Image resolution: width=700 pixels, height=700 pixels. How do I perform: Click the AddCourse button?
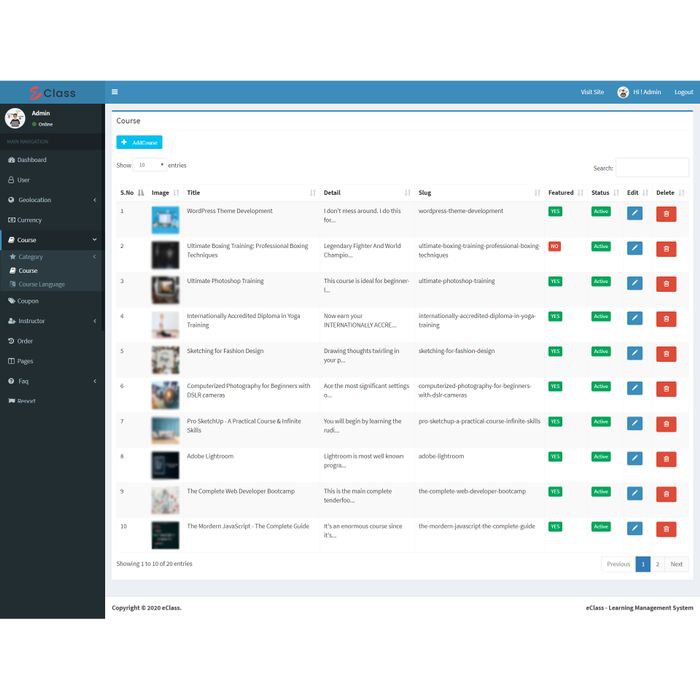coord(139,143)
